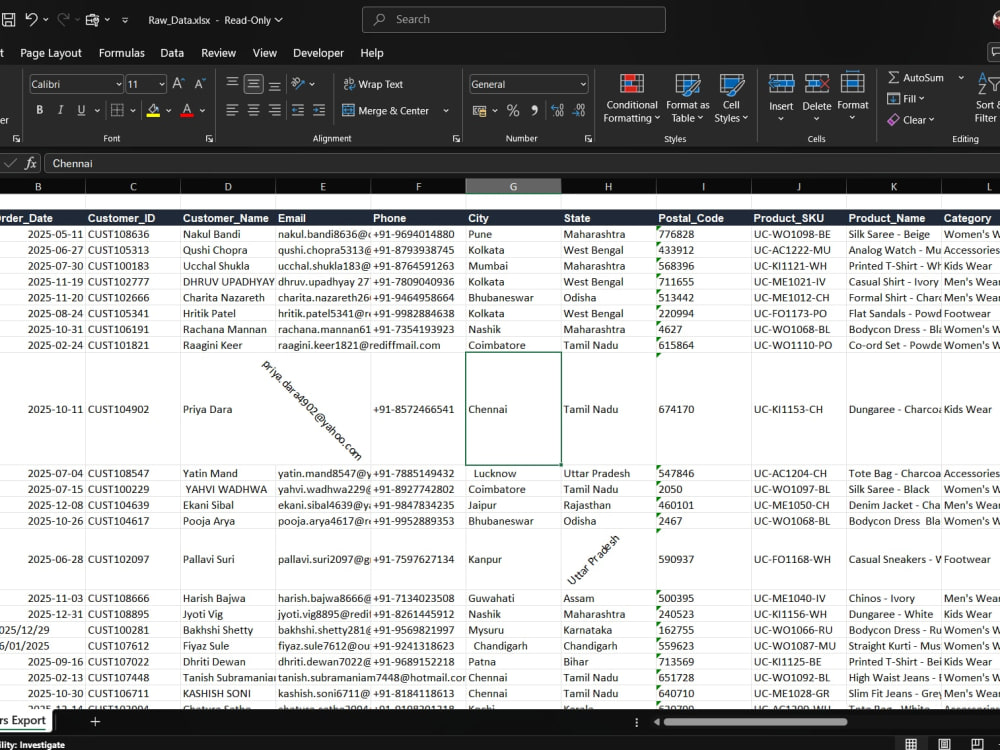The width and height of the screenshot is (1000, 750).
Task: Align text left
Action: coord(232,110)
